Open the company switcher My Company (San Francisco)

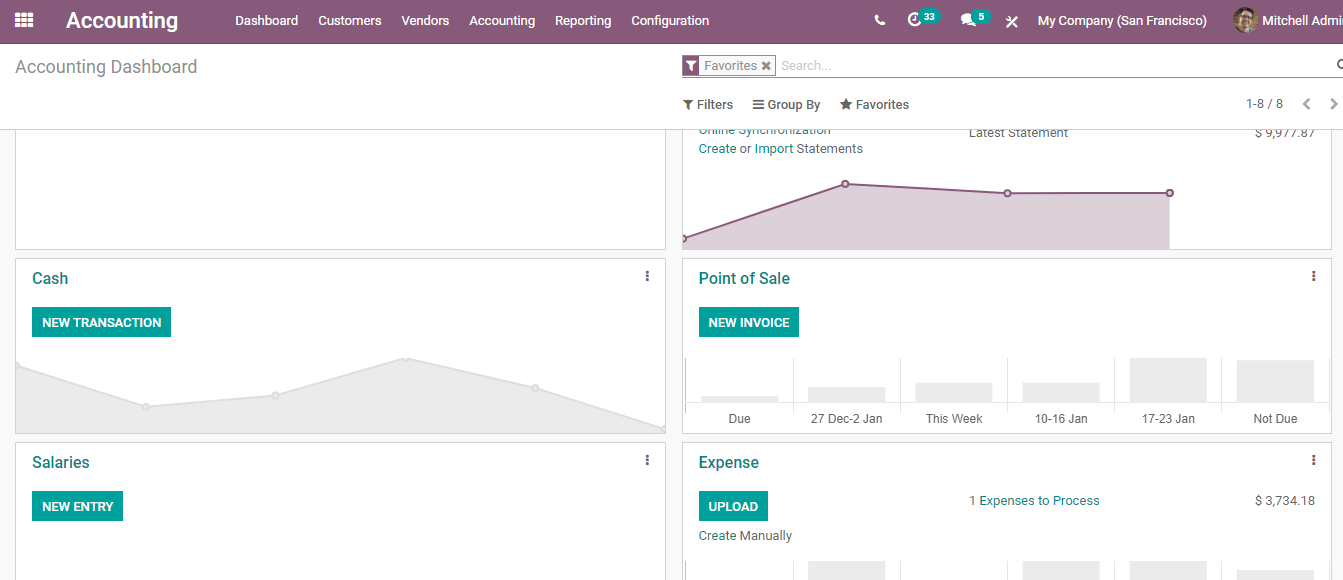(x=1122, y=20)
